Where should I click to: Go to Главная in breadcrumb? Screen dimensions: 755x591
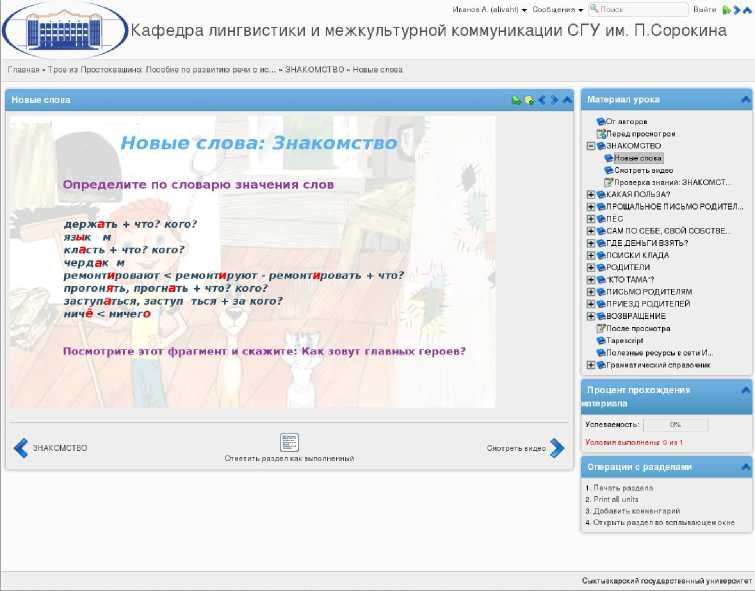[23, 70]
